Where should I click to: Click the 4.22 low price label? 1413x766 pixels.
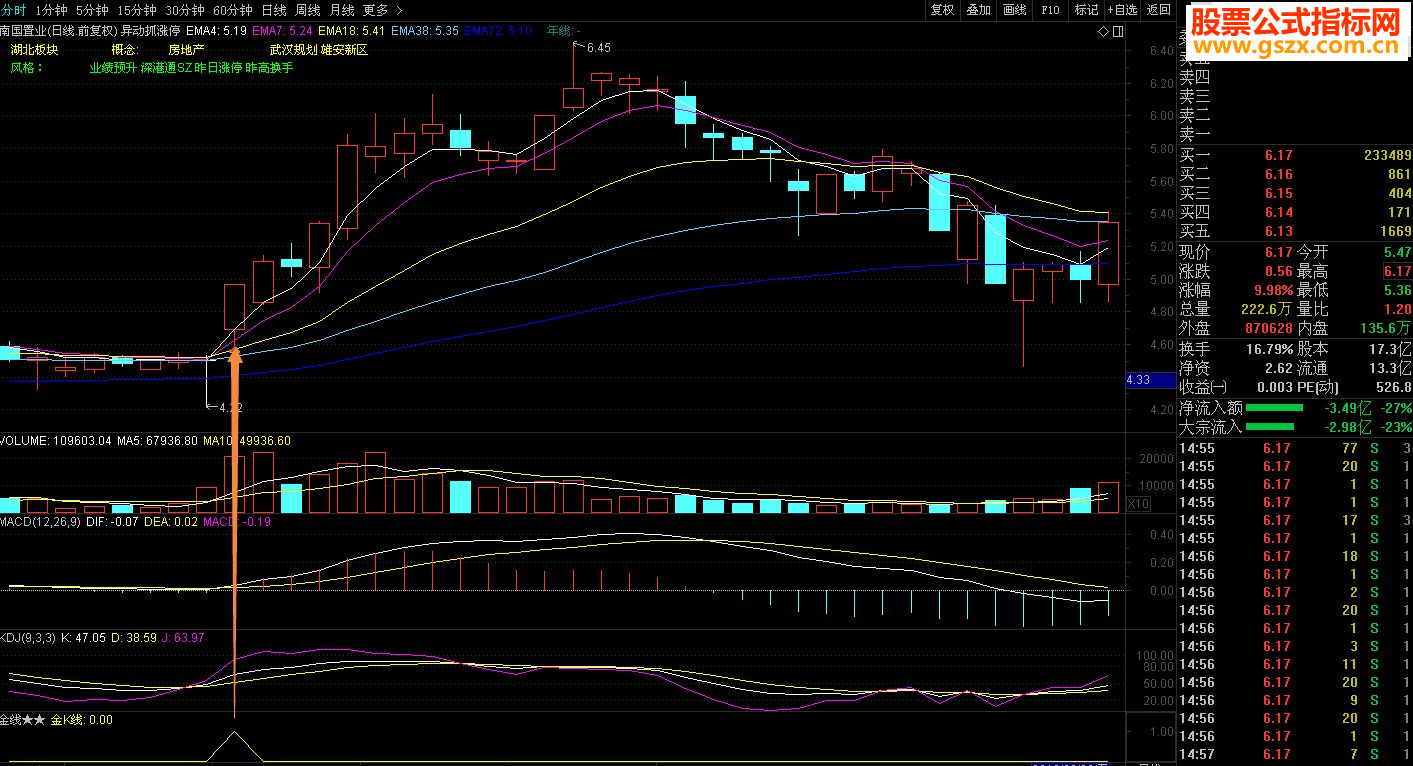[231, 407]
